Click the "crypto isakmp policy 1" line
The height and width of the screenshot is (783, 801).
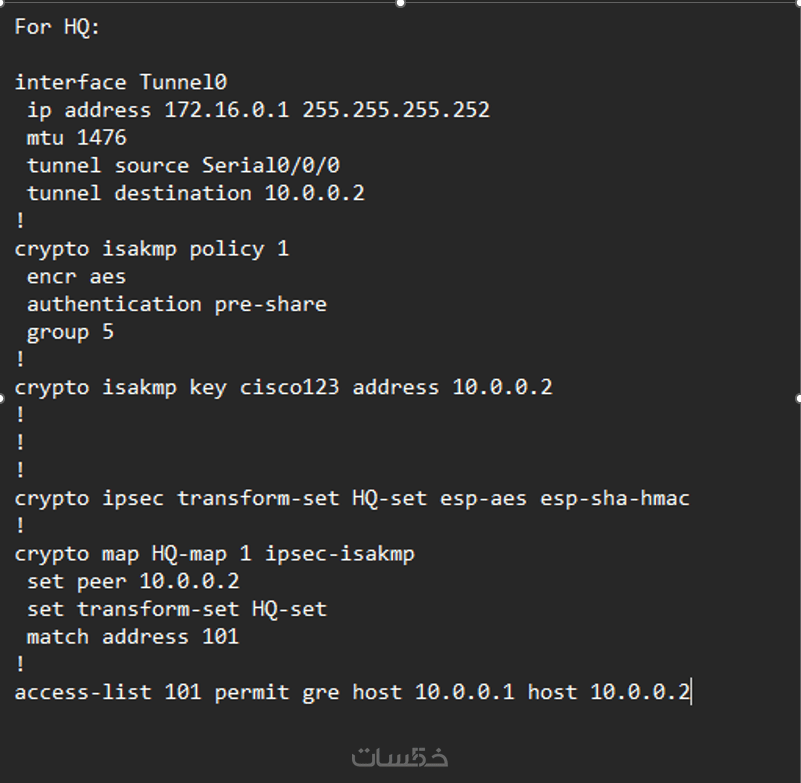151,248
